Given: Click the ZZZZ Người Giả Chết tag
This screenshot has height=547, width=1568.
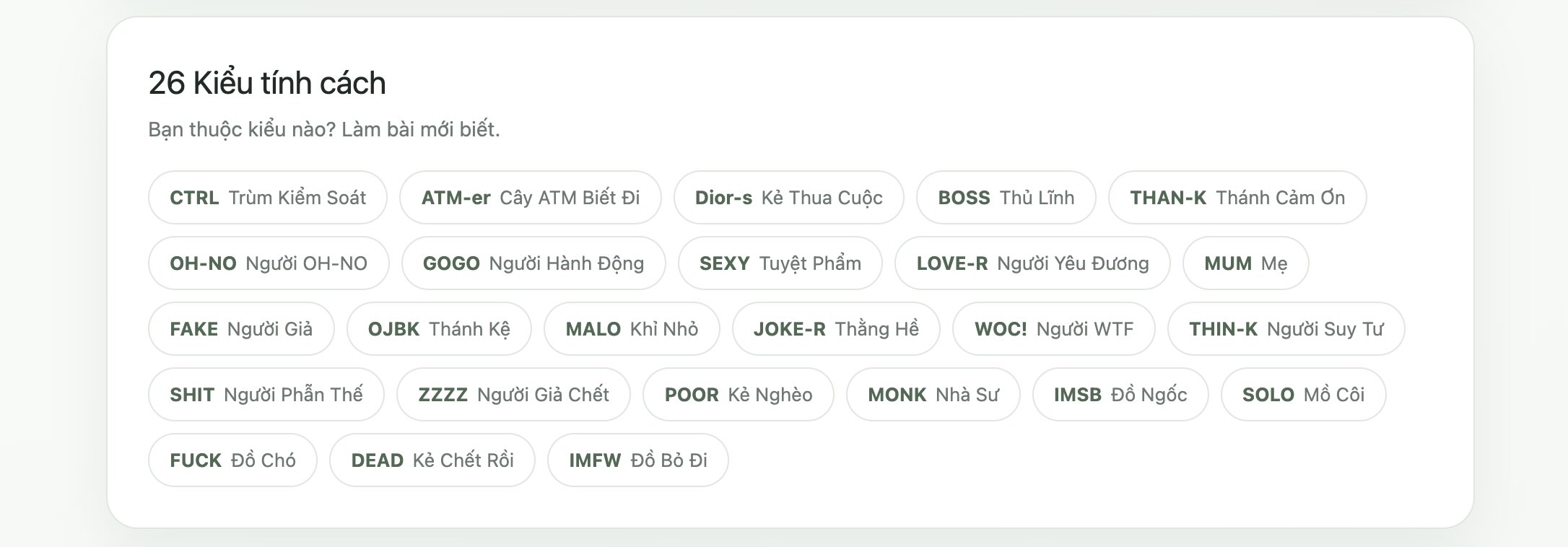Looking at the screenshot, I should 513,395.
